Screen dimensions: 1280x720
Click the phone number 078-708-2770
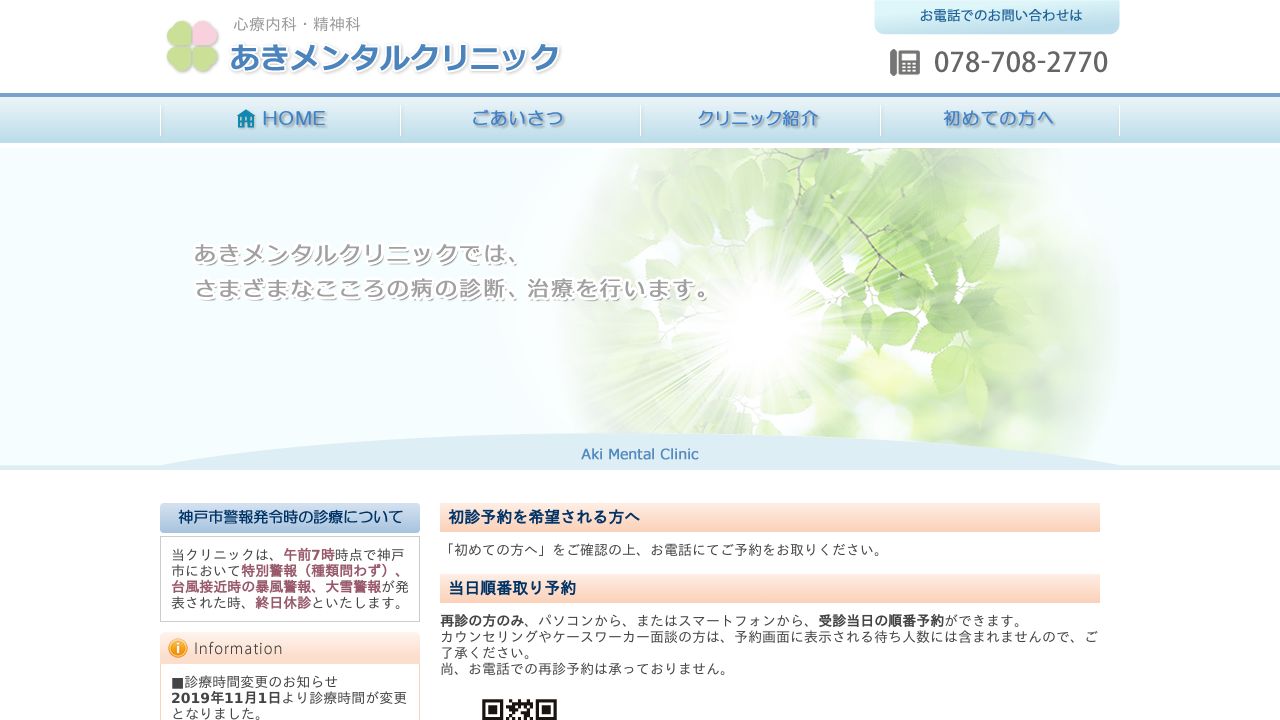pyautogui.click(x=1020, y=62)
